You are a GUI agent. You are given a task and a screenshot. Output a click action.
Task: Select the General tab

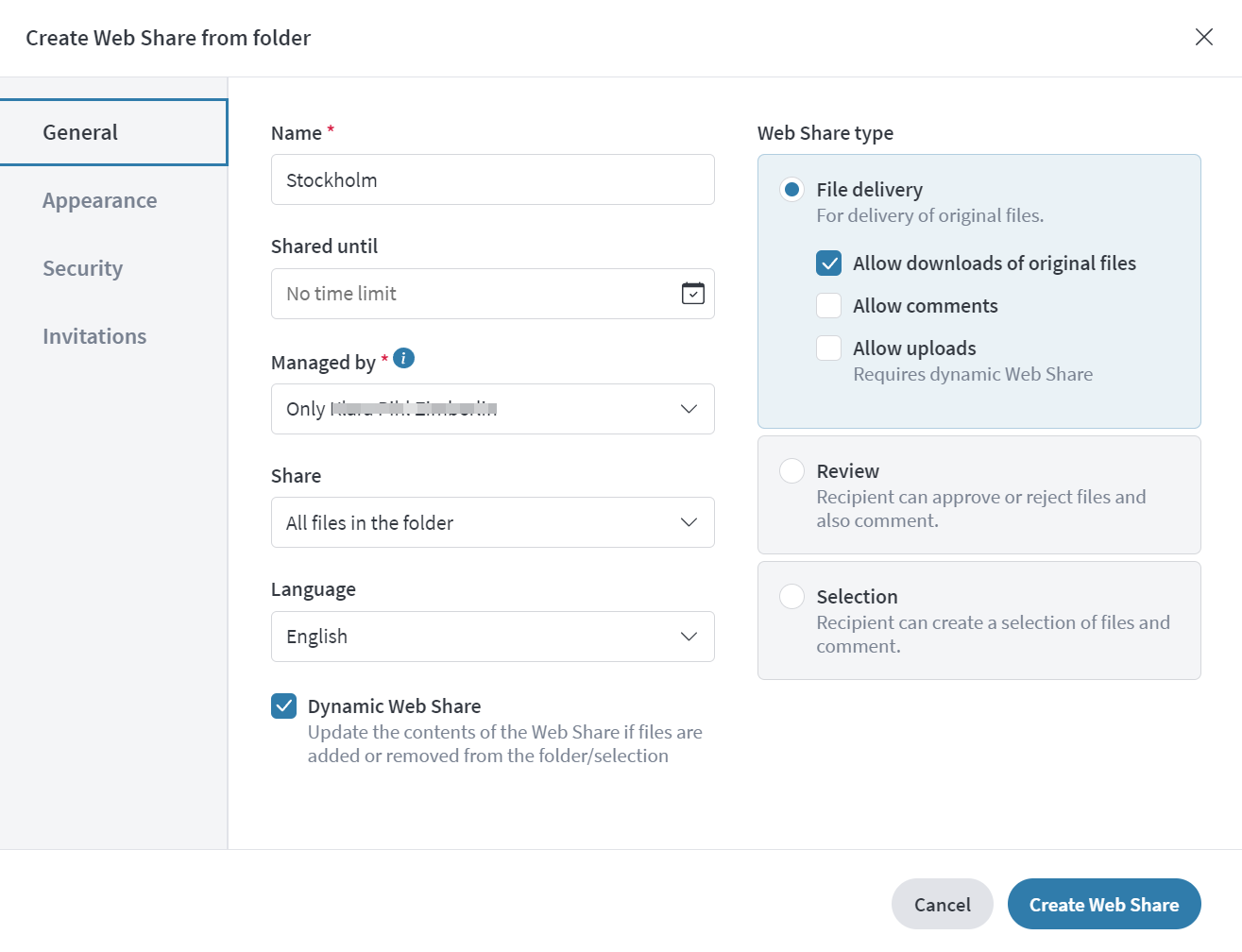pos(81,132)
